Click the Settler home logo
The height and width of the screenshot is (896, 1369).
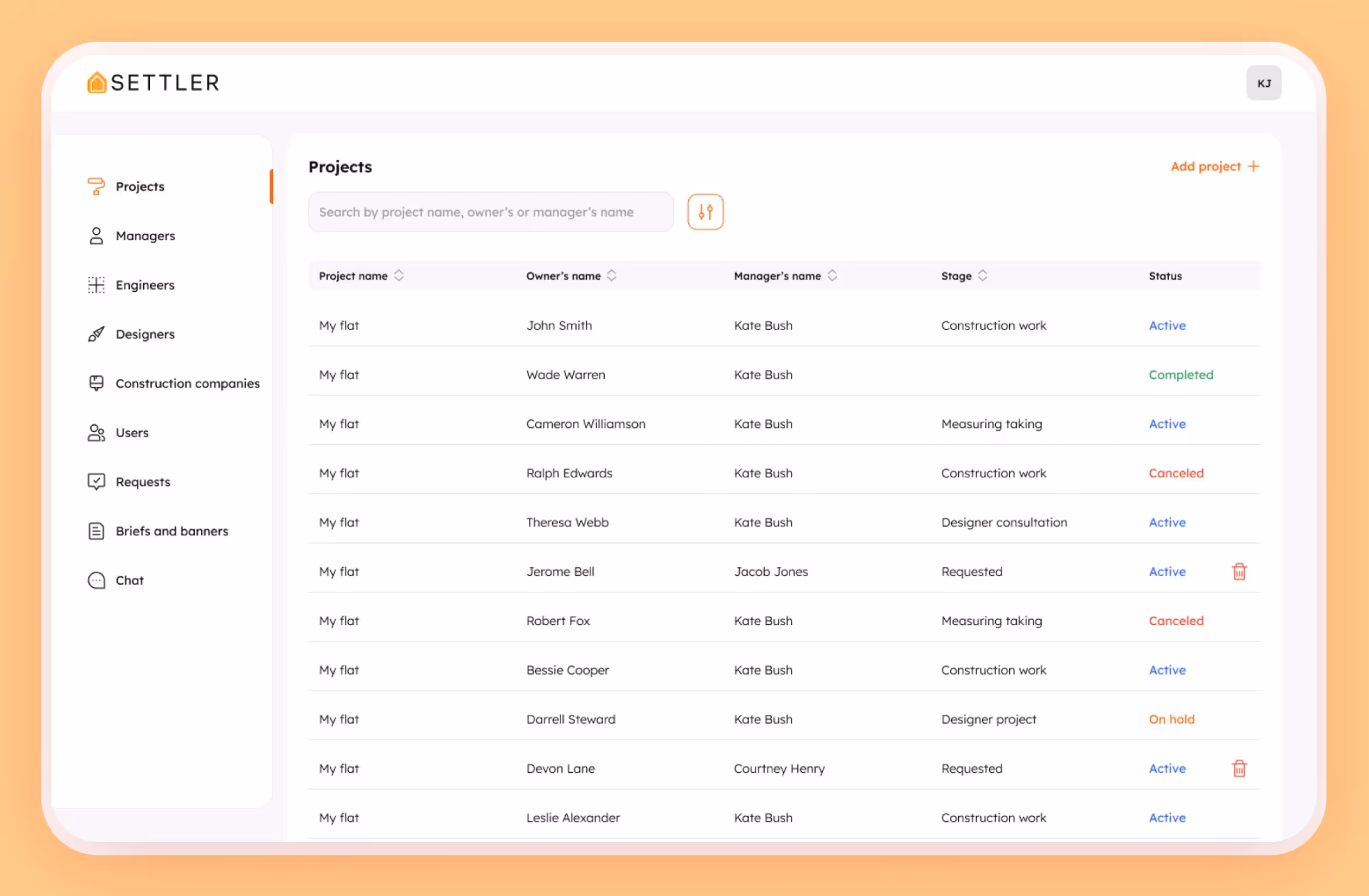coord(96,82)
